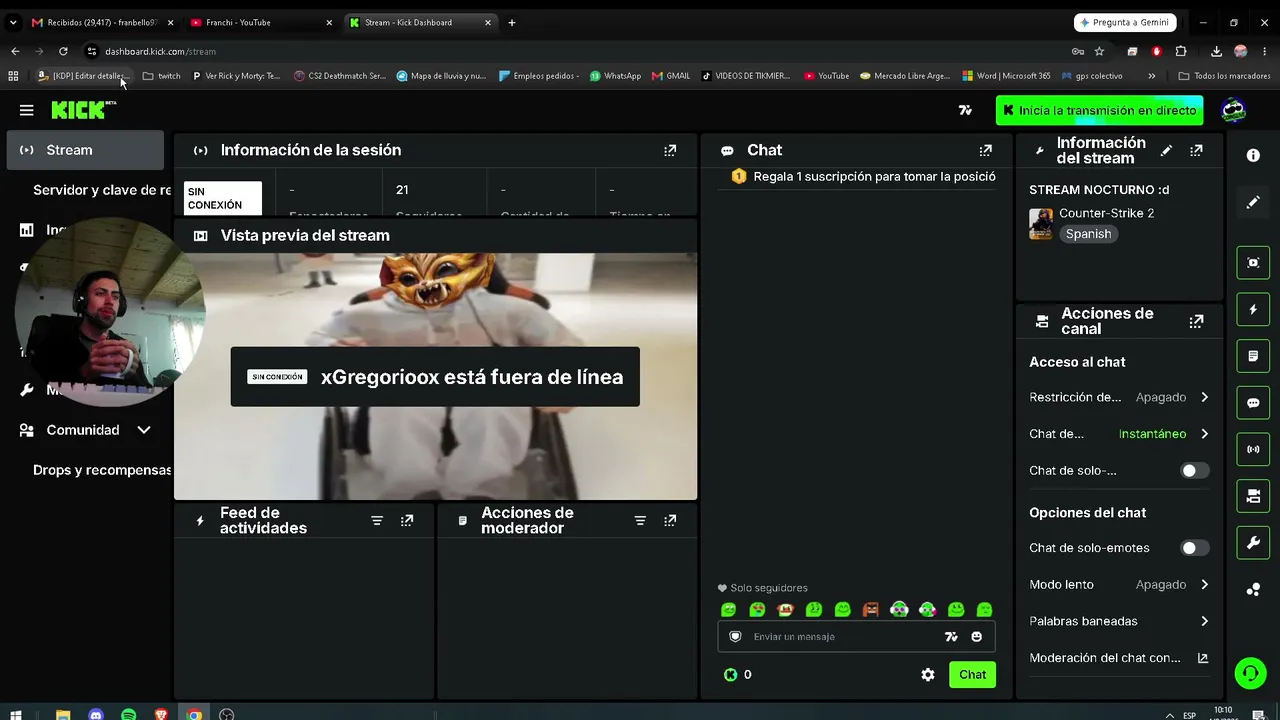Click the info icon in right sidebar
This screenshot has width=1280, height=720.
[x=1253, y=155]
